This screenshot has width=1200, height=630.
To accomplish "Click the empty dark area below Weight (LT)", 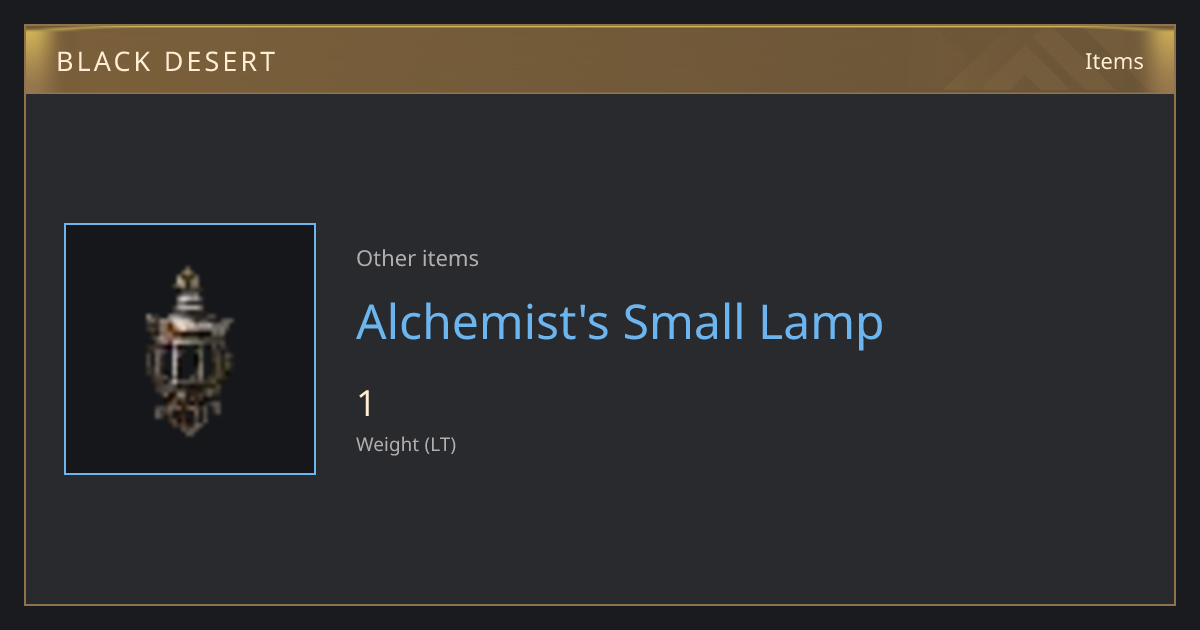I will (600, 530).
